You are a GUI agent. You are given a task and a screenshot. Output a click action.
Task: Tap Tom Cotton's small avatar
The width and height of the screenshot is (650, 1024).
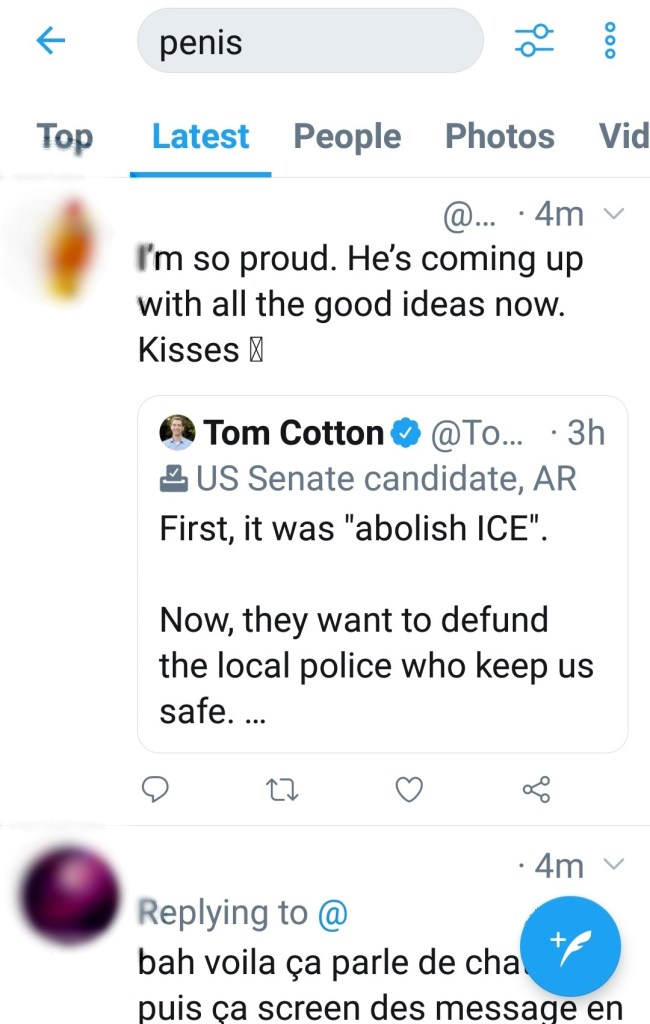coord(177,433)
